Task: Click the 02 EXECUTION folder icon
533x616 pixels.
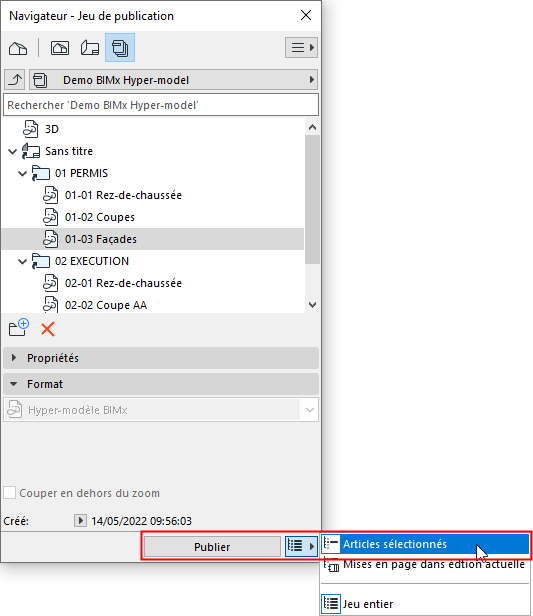Action: tap(41, 261)
